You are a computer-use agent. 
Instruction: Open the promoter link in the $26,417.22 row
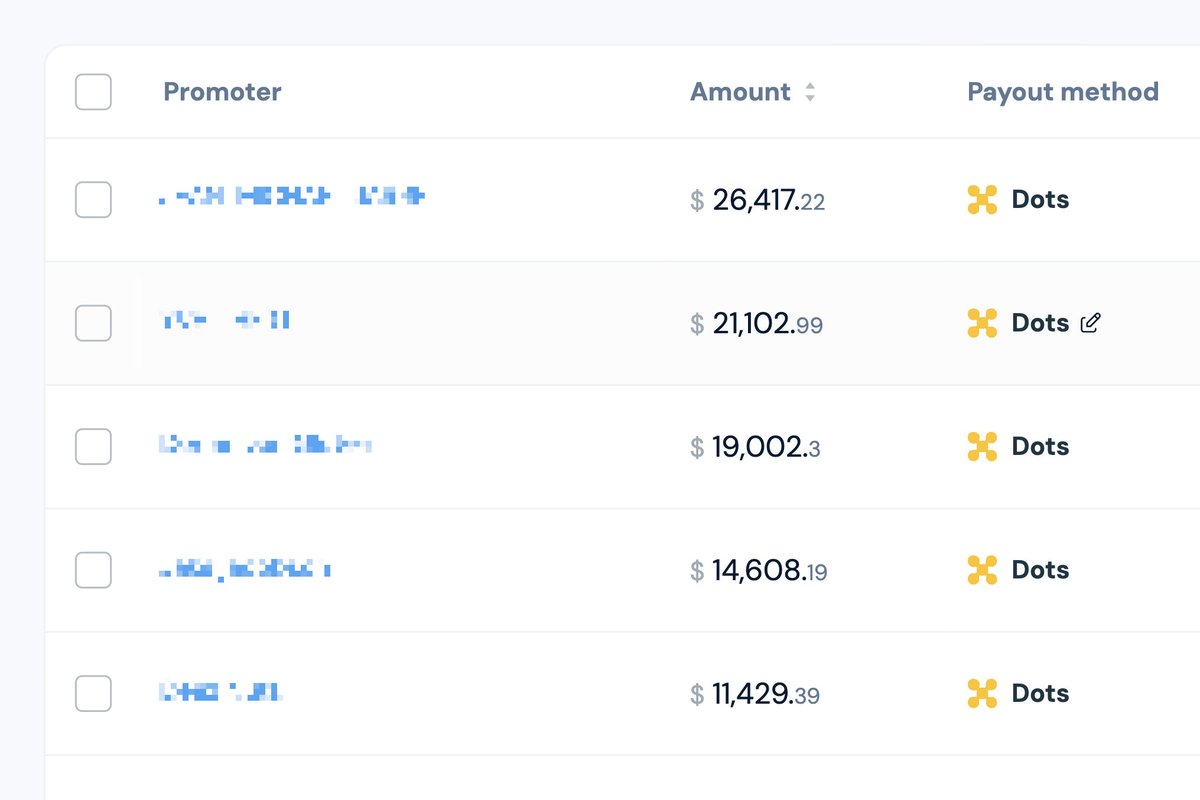click(x=292, y=197)
